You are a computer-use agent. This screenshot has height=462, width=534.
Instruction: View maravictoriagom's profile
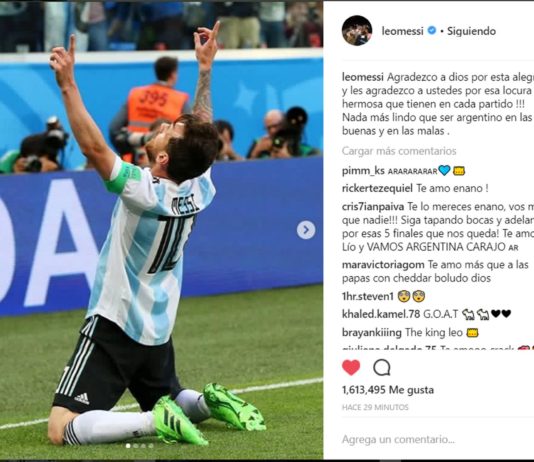pyautogui.click(x=383, y=265)
